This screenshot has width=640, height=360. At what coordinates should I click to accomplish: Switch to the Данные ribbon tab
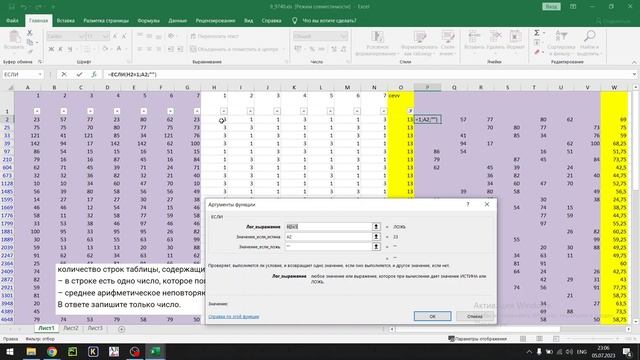click(178, 20)
